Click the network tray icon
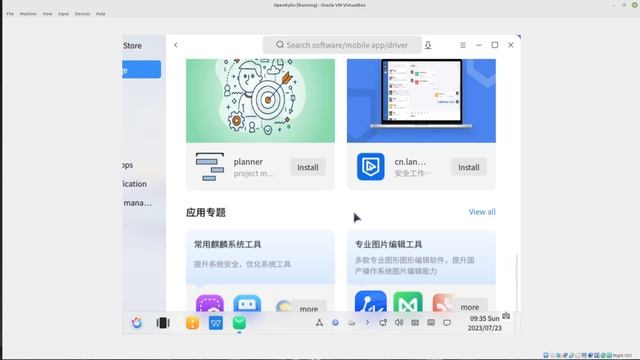640x360 pixels. tap(383, 323)
